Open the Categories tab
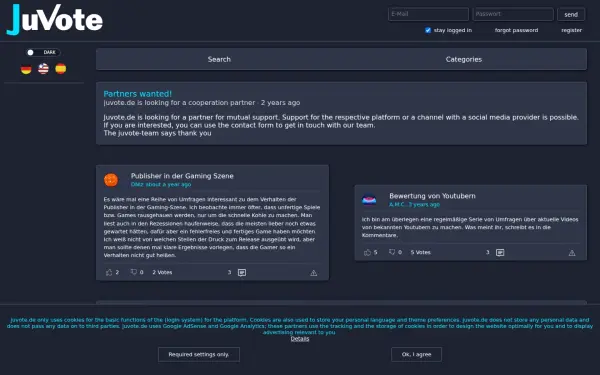This screenshot has width=600, height=375. 463,59
